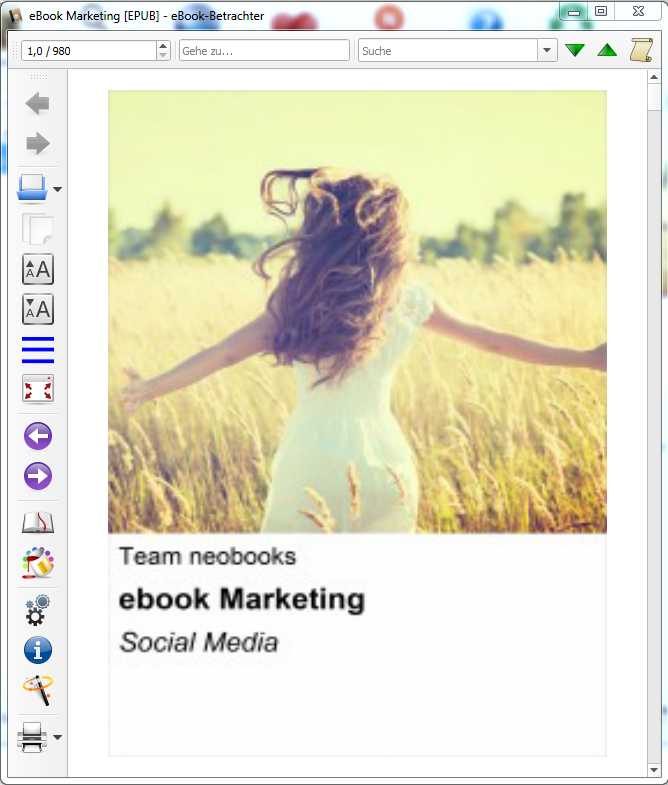This screenshot has height=785, width=668.
Task: Decrease font size with the smaller-A icon
Action: point(37,310)
